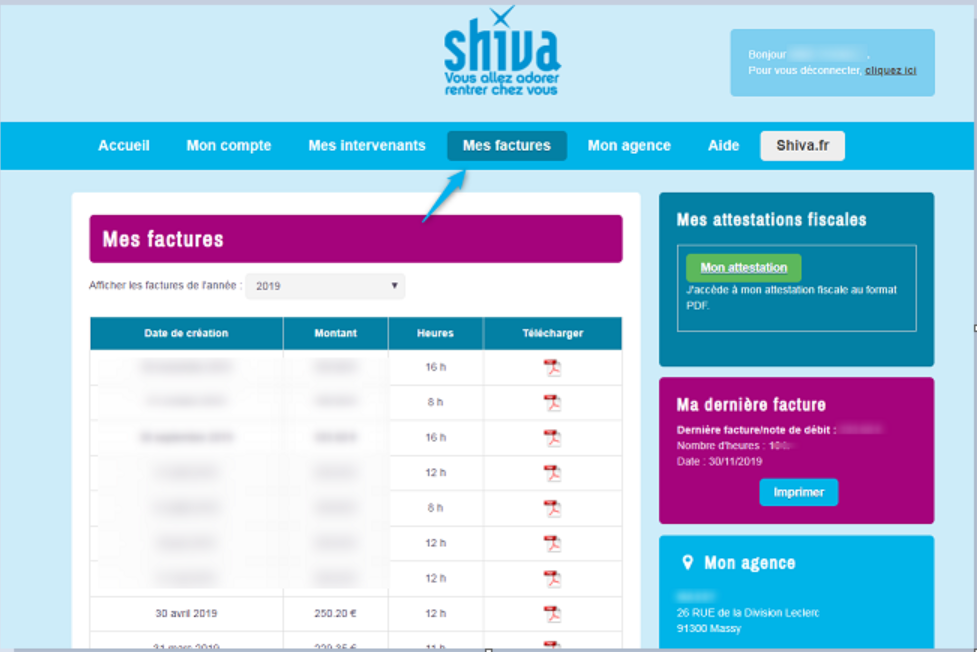Viewport: 977px width, 652px height.
Task: Select the Mes factures menu tab
Action: click(507, 146)
